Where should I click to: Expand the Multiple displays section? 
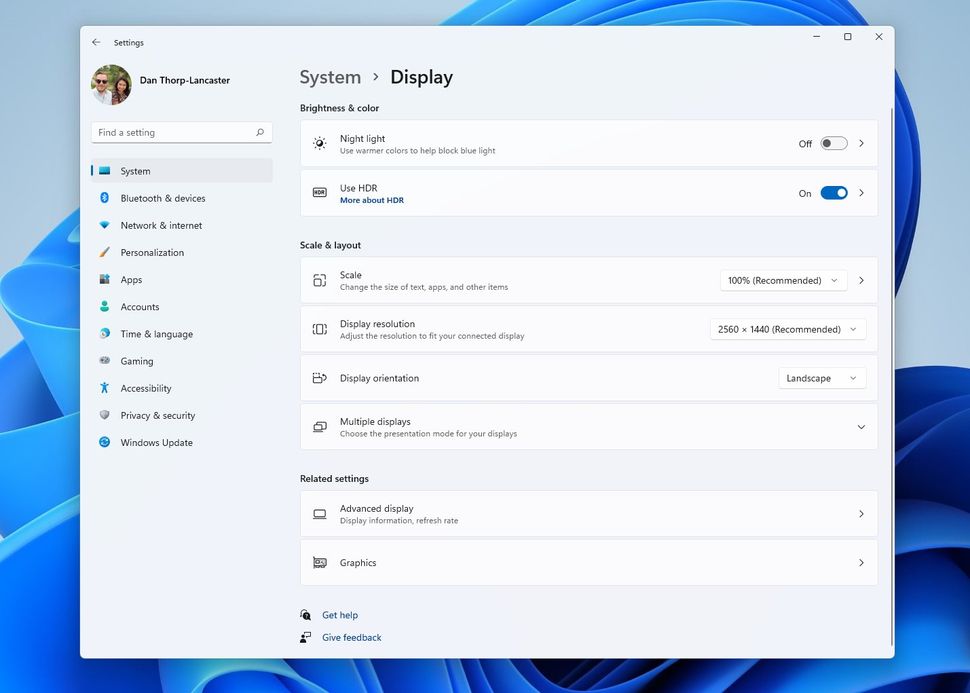click(x=860, y=427)
